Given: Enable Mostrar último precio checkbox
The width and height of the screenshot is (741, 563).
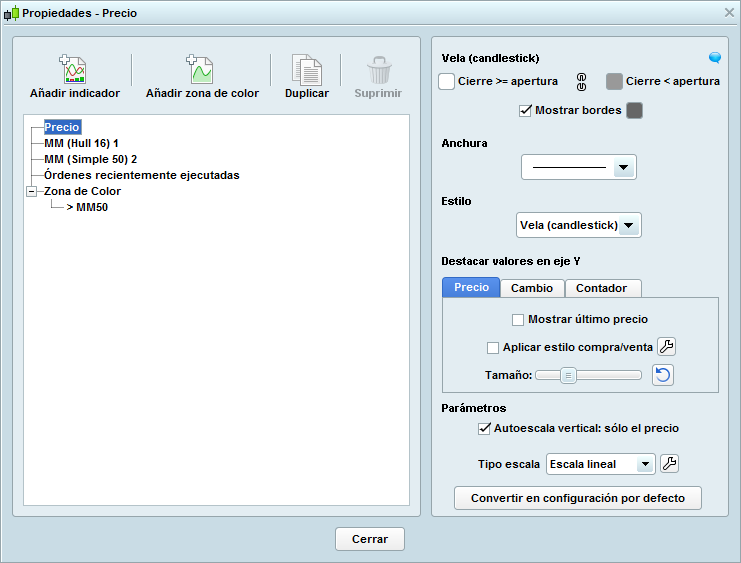Looking at the screenshot, I should tap(518, 320).
